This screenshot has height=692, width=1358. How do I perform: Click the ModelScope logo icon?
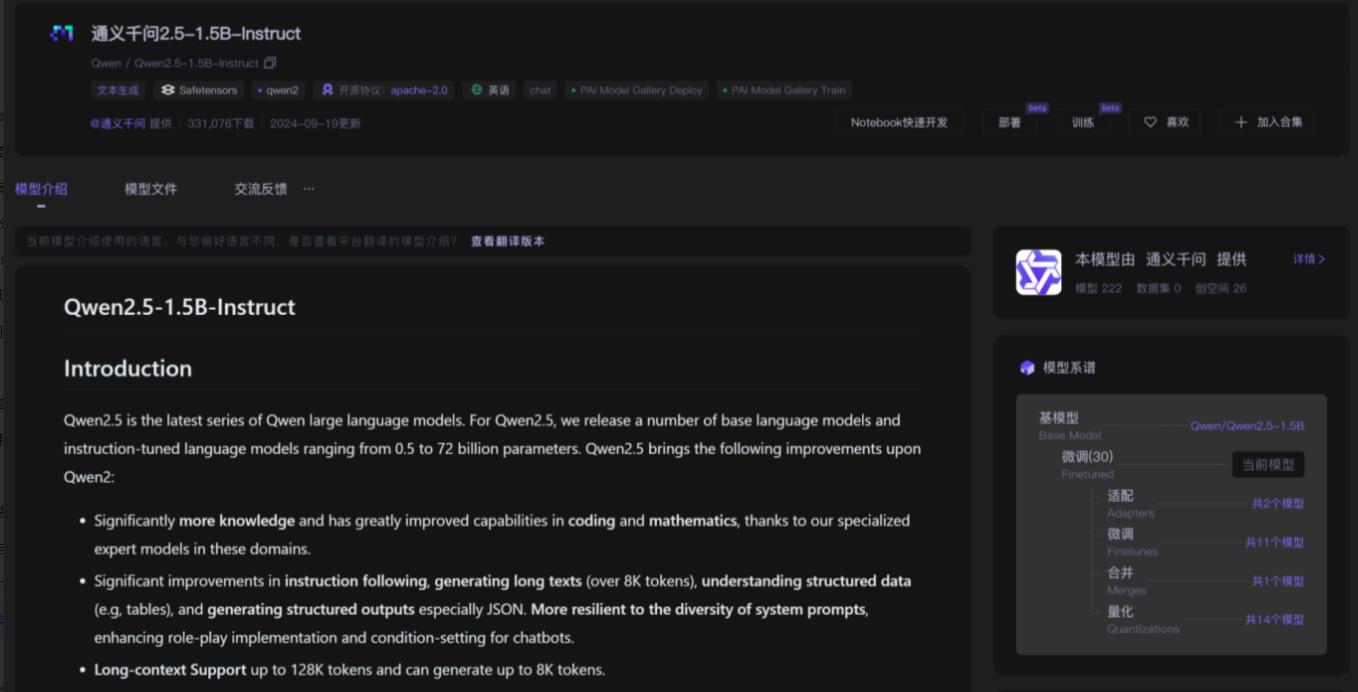62,33
